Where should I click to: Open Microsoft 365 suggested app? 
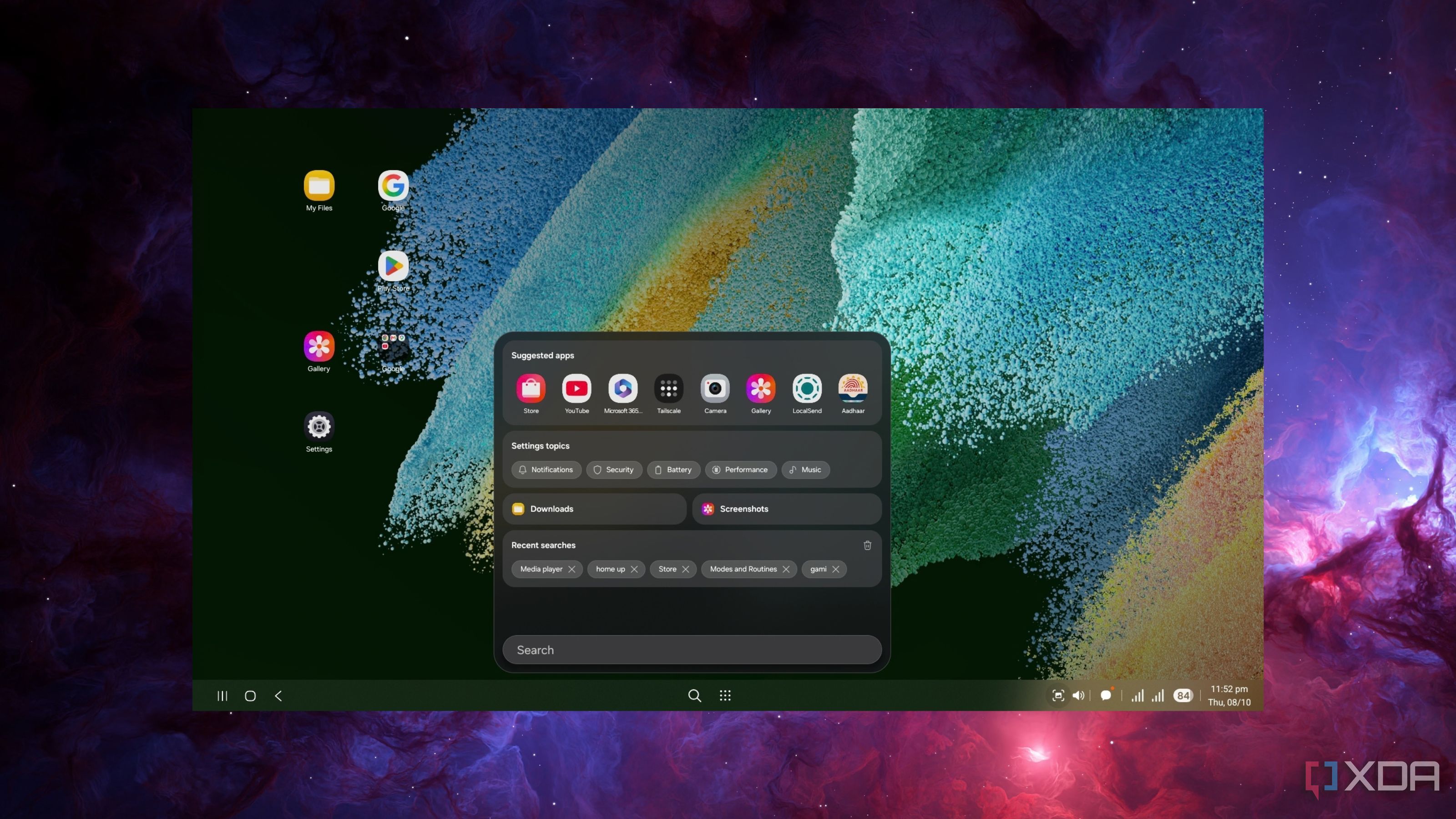coord(623,388)
